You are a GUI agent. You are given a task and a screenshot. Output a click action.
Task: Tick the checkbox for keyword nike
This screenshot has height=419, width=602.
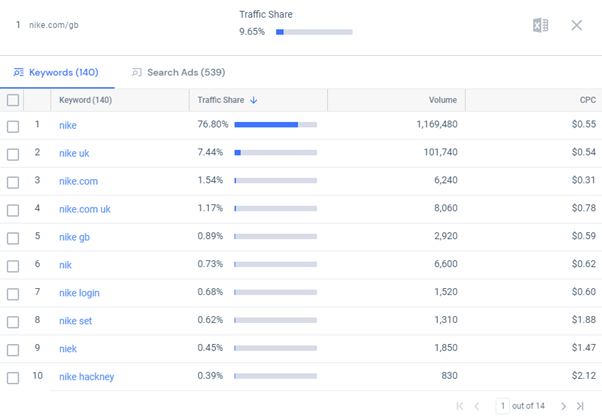pos(13,126)
